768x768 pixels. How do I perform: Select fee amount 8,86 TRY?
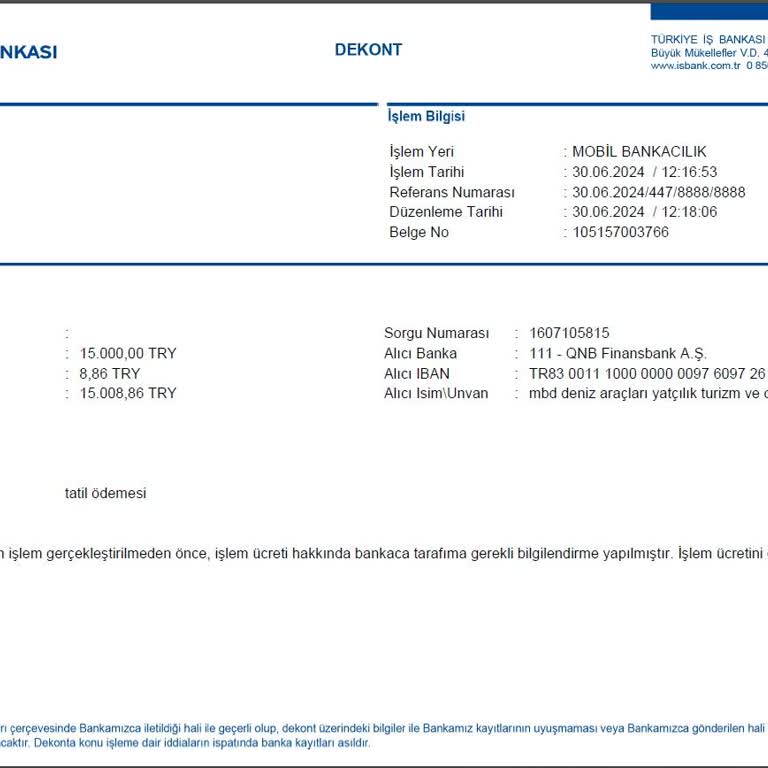pos(110,374)
